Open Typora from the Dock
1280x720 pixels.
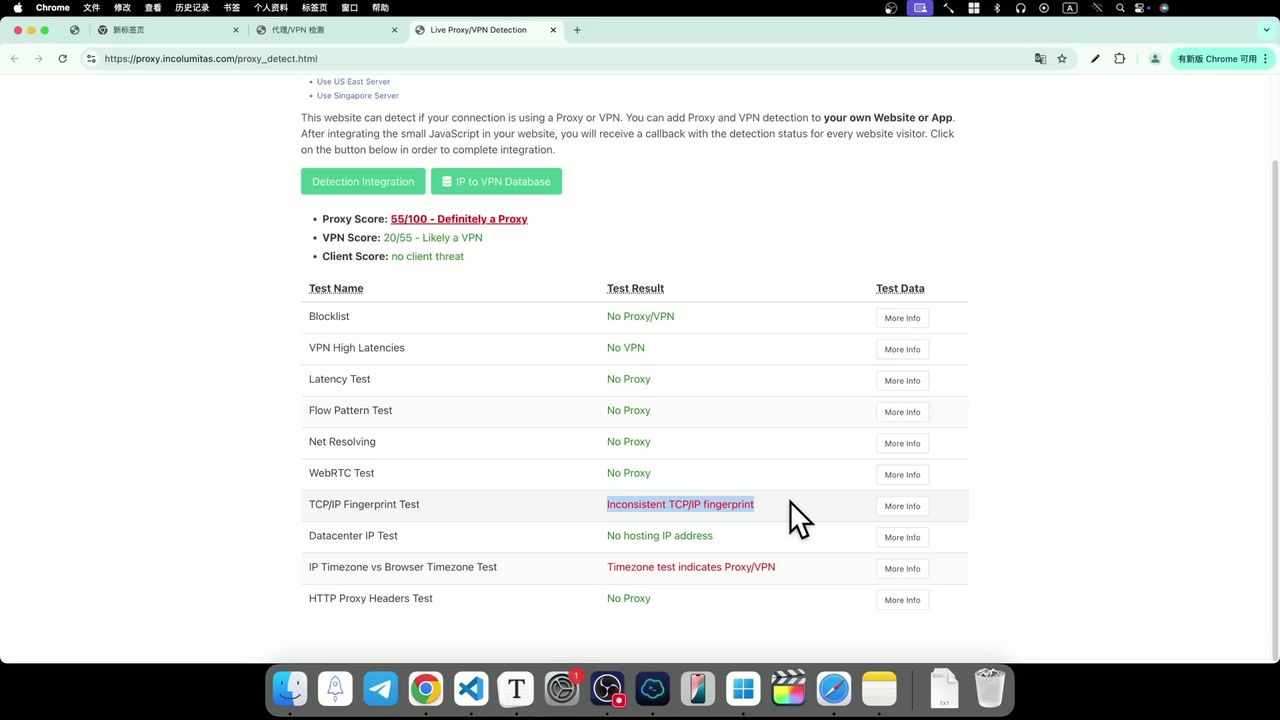click(515, 688)
